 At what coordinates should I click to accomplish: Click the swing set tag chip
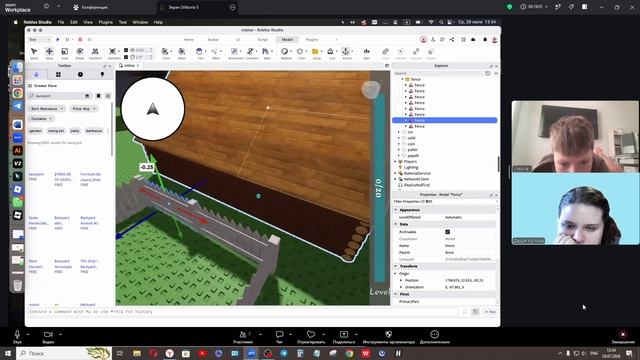56,131
